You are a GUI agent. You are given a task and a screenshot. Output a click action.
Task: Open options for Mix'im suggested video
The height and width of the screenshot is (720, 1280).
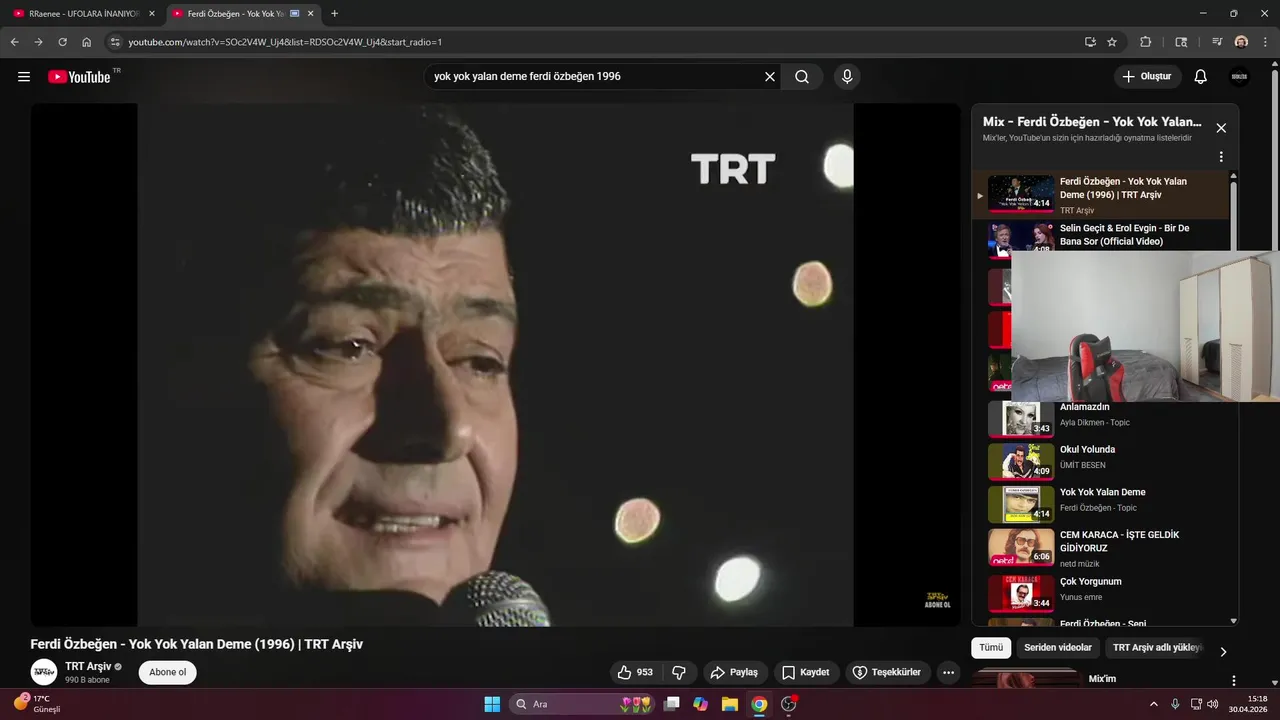1233,680
